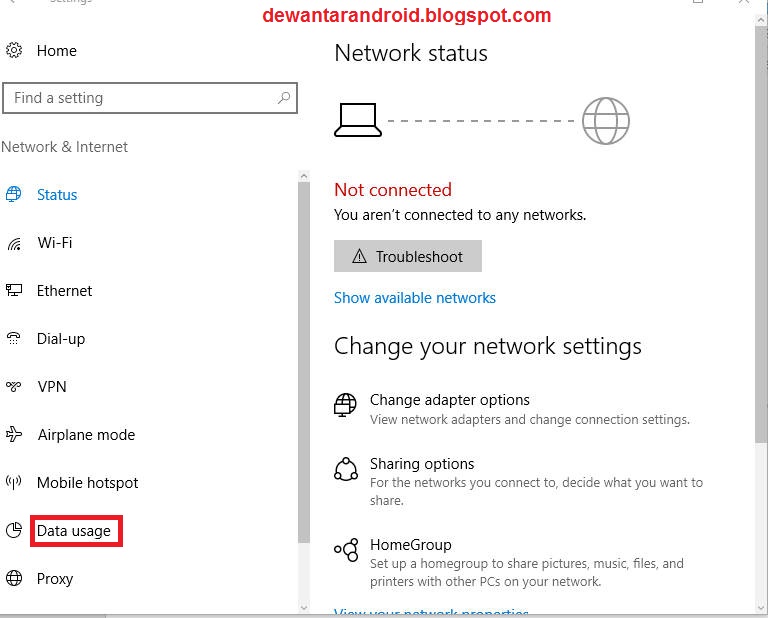Click the Proxy globe icon
The image size is (768, 618).
(14, 578)
